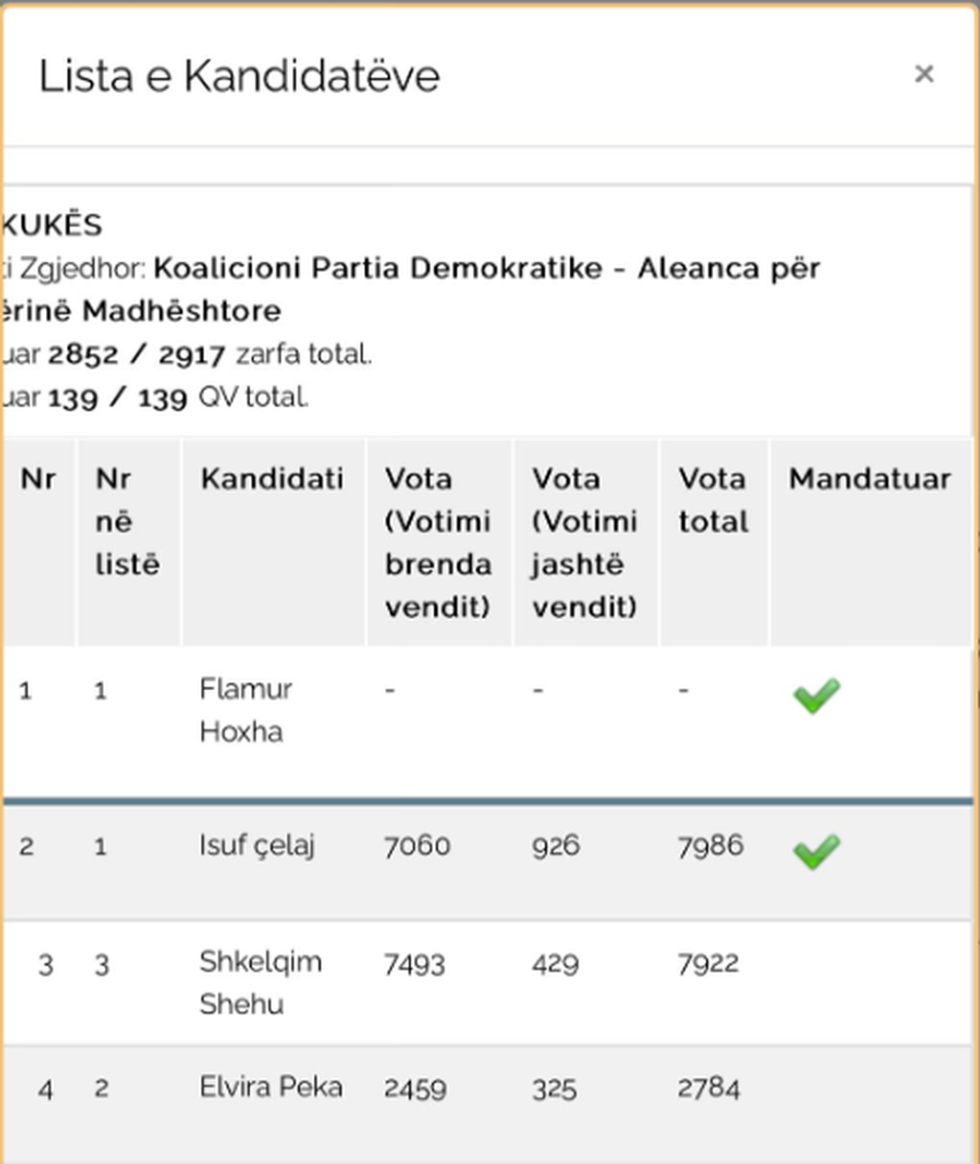Click total votes 7986 cell
Viewport: 980px width, 1164px height.
coord(710,846)
